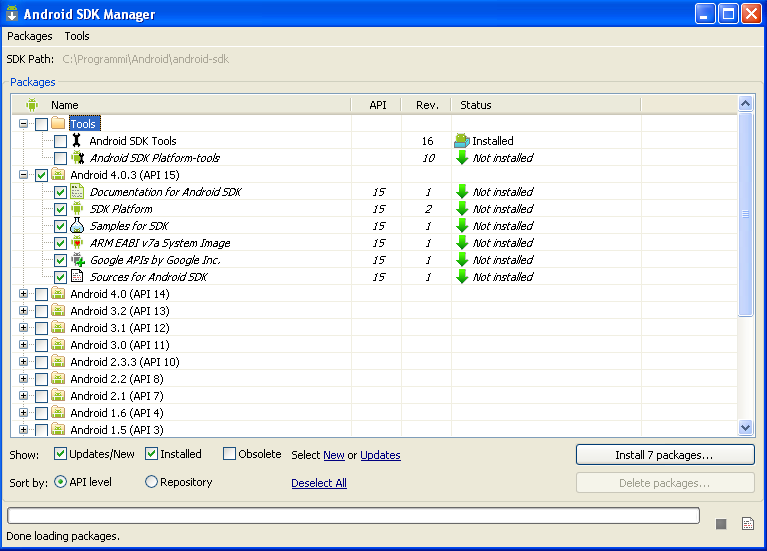Image resolution: width=767 pixels, height=551 pixels.
Task: Click the Updates selection link
Action: (380, 455)
